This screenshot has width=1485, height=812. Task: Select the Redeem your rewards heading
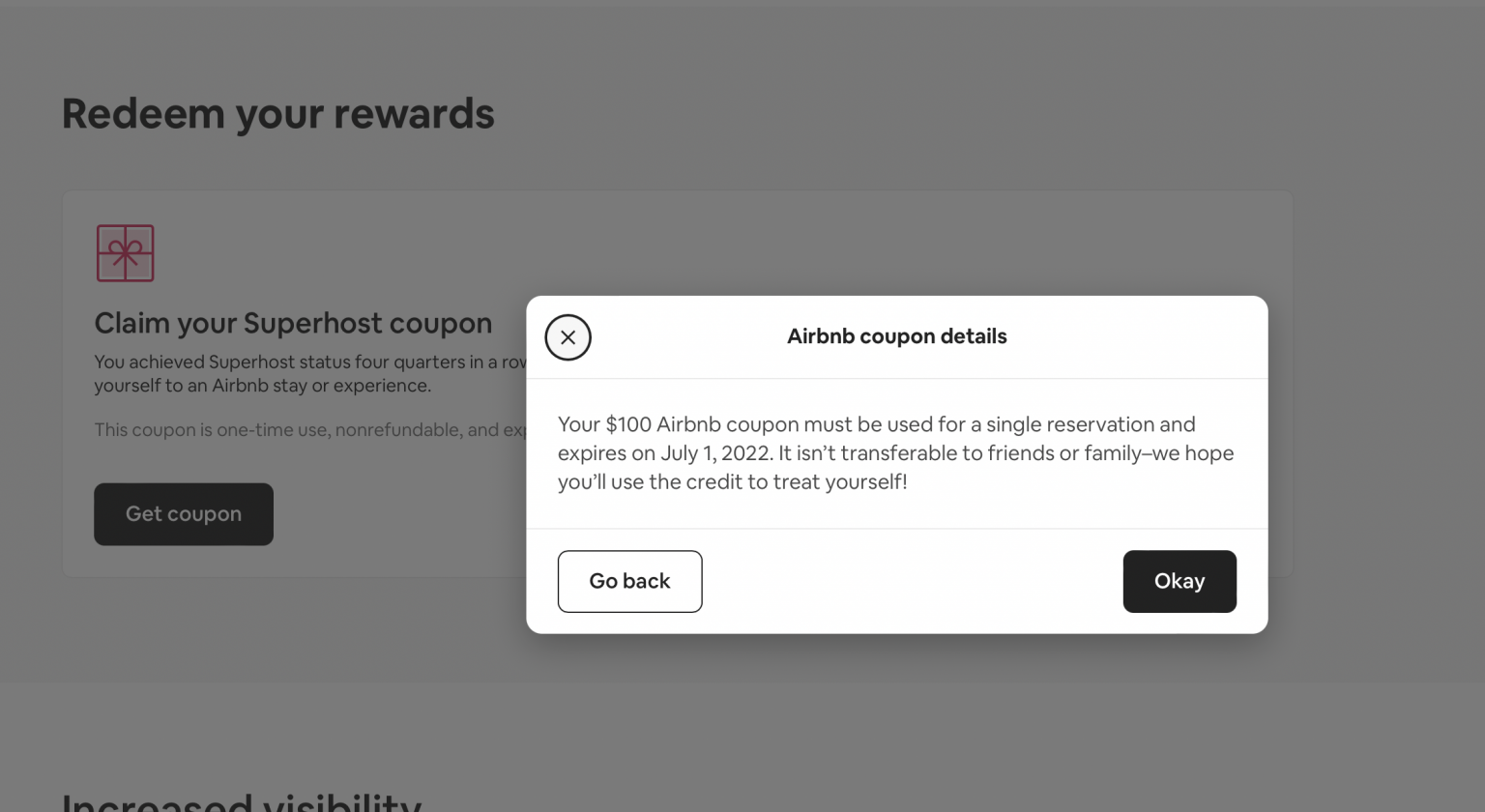278,113
